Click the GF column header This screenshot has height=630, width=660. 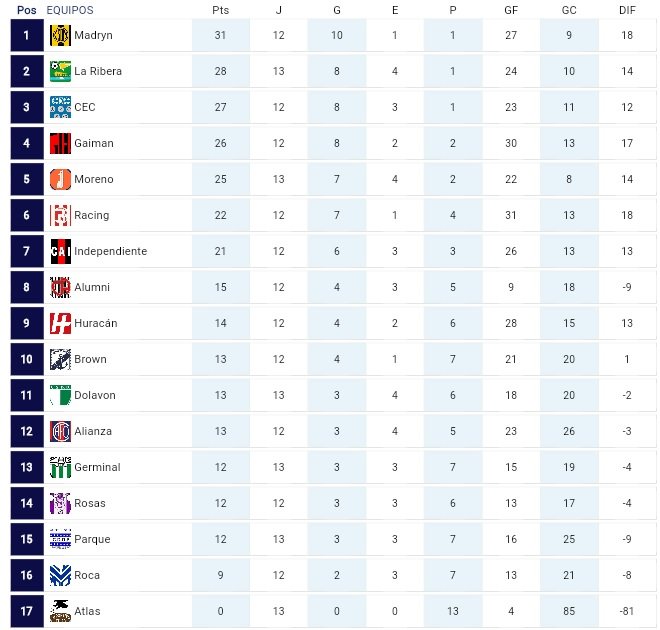point(511,10)
